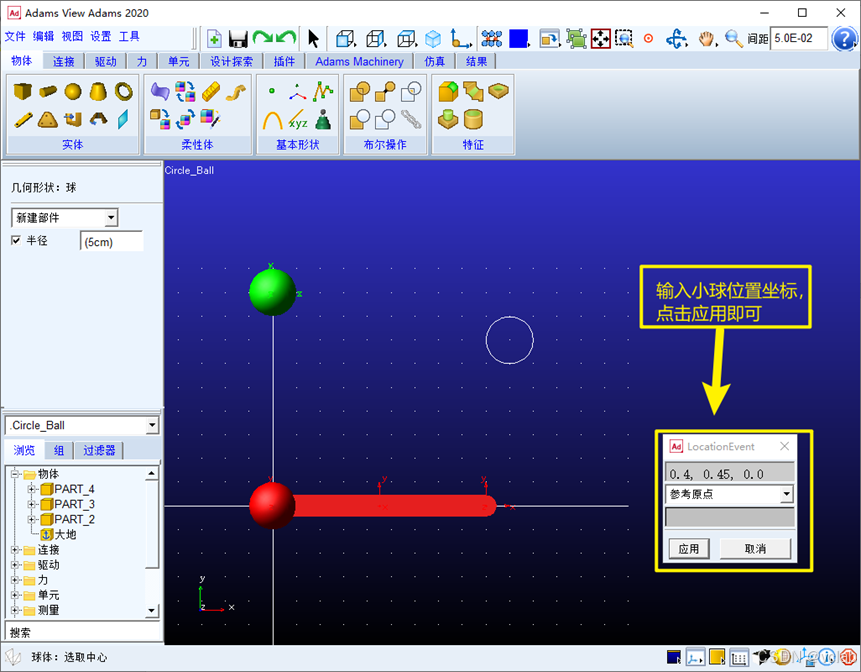Expand the PART_2 tree node
The width and height of the screenshot is (861, 672).
pos(31,519)
